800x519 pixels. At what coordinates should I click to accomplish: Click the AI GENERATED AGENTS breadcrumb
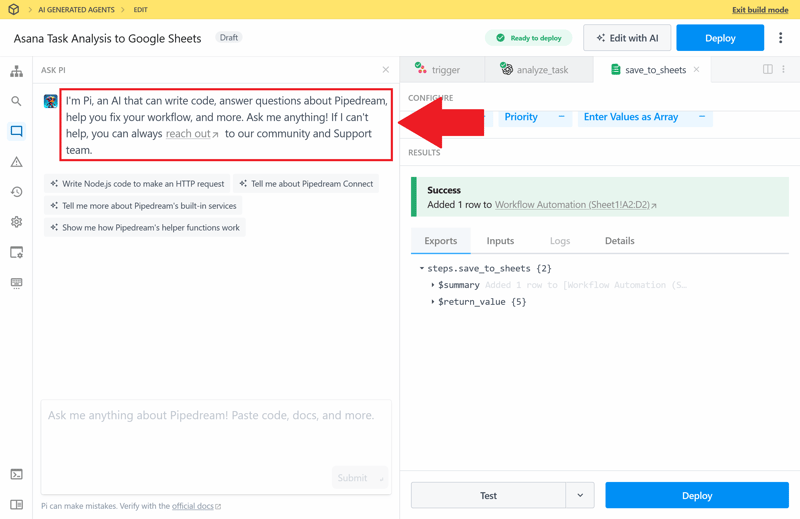[x=77, y=10]
